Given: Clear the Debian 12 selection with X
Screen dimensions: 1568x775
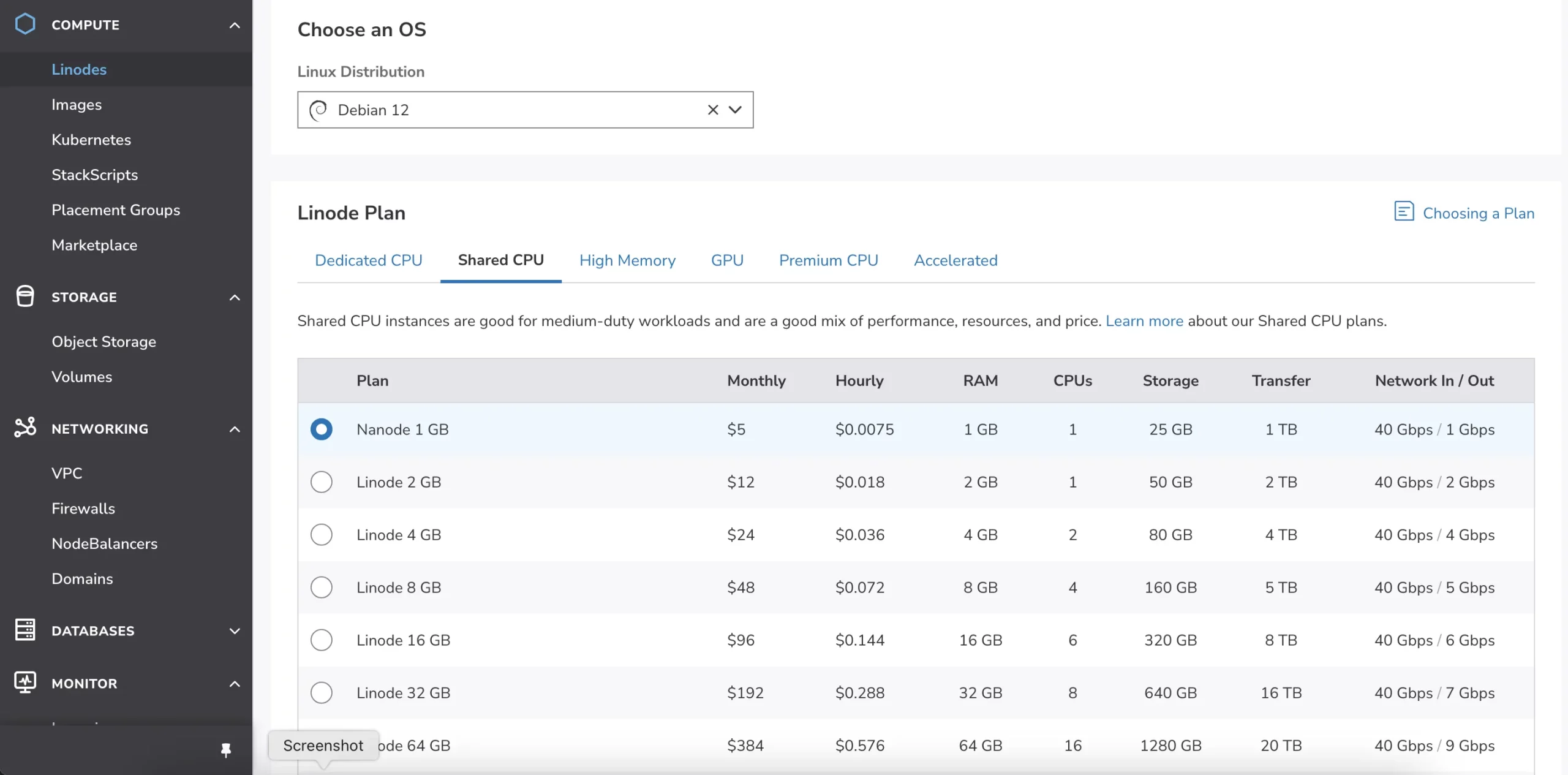Looking at the screenshot, I should point(713,110).
